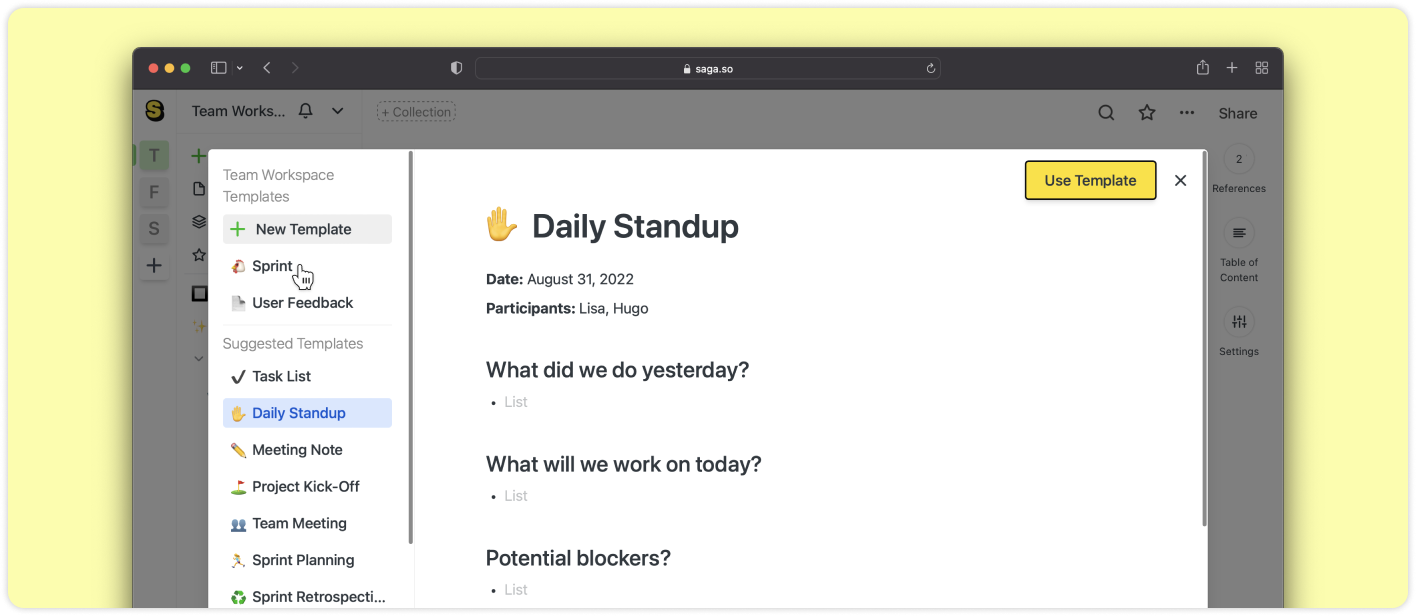
Task: Click the Use Template button
Action: pyautogui.click(x=1090, y=181)
